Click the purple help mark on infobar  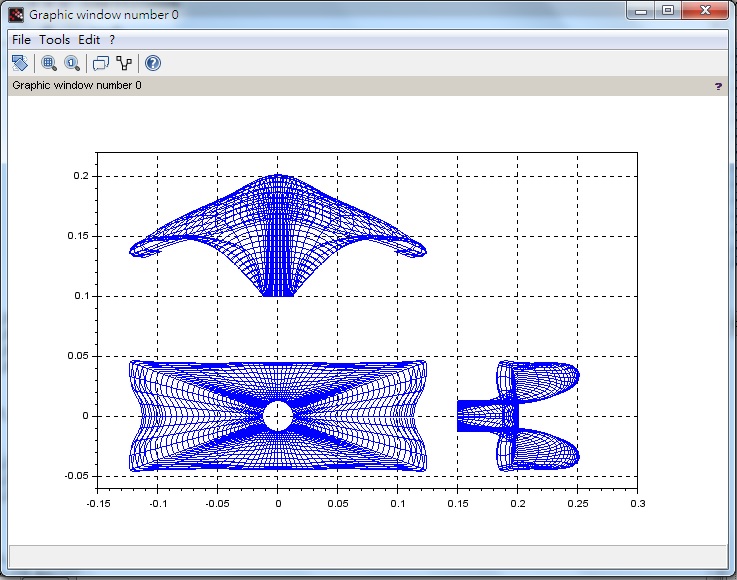pos(718,86)
